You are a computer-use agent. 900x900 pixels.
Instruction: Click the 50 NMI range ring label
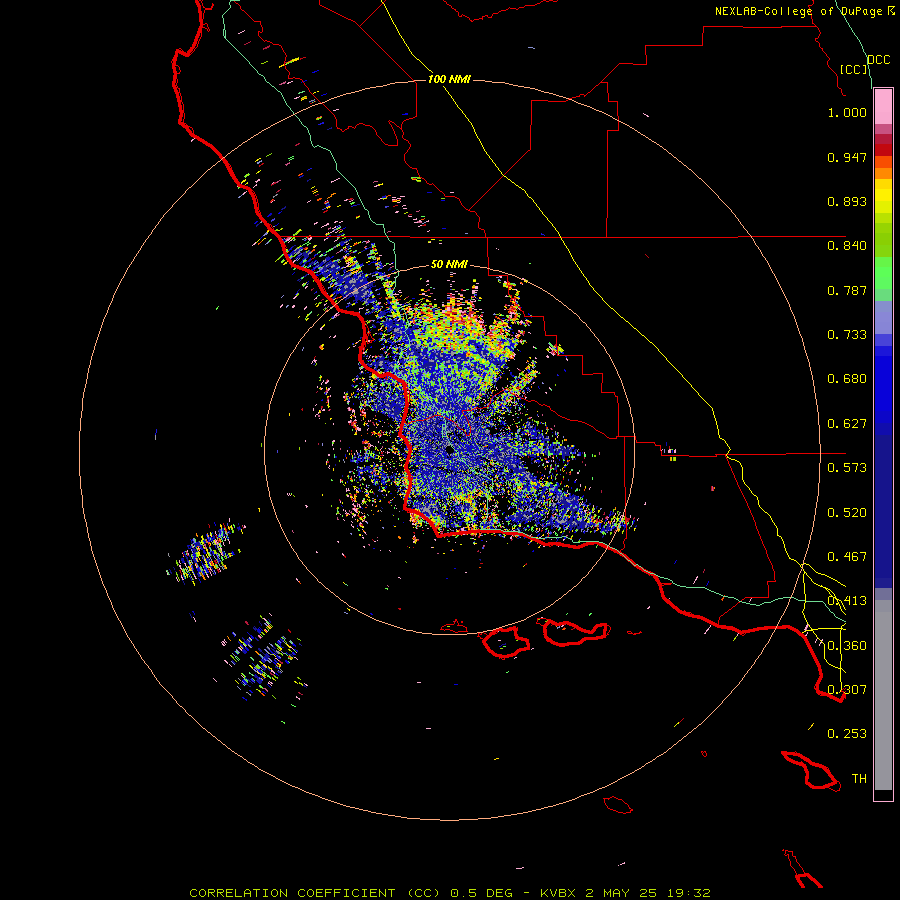(449, 265)
